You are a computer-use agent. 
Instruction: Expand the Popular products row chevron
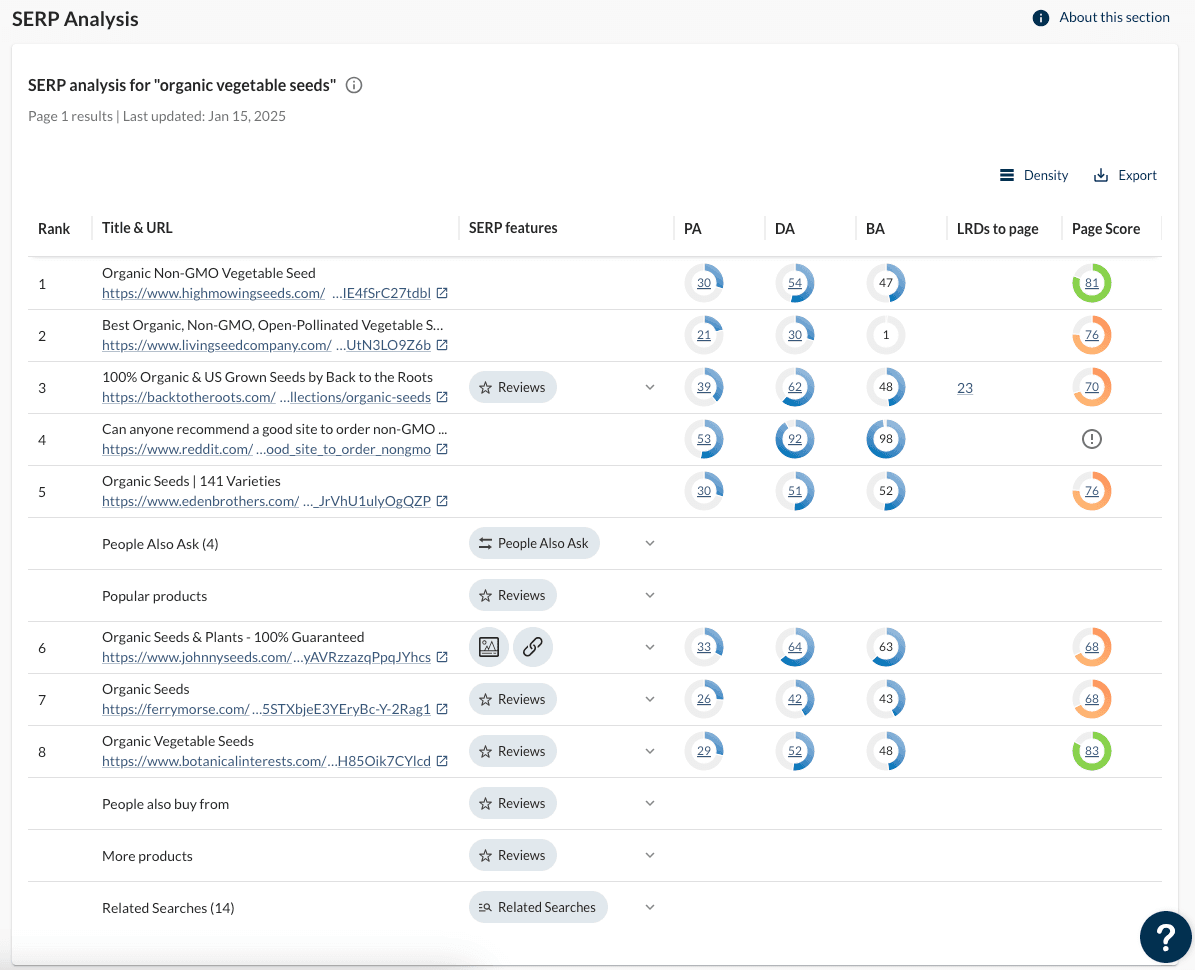click(650, 595)
